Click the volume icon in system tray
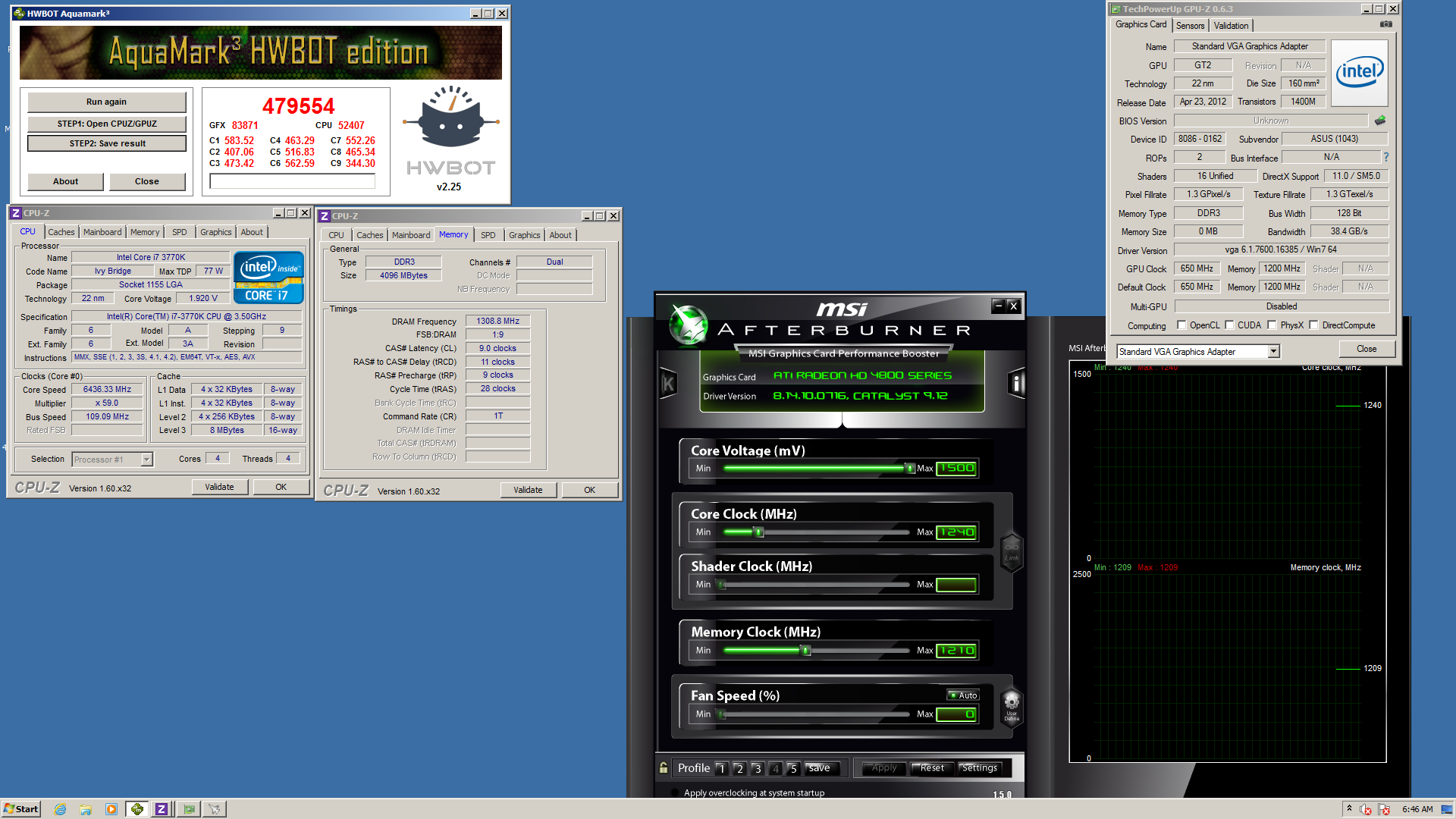The width and height of the screenshot is (1456, 819). [x=1366, y=809]
